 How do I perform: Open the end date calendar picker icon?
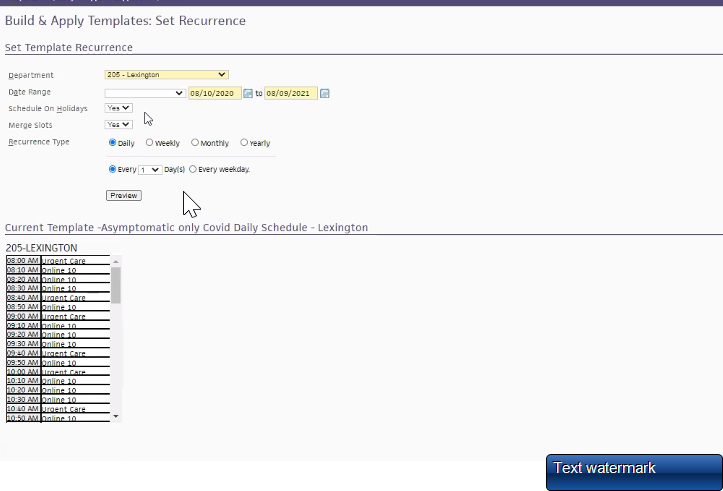point(325,93)
